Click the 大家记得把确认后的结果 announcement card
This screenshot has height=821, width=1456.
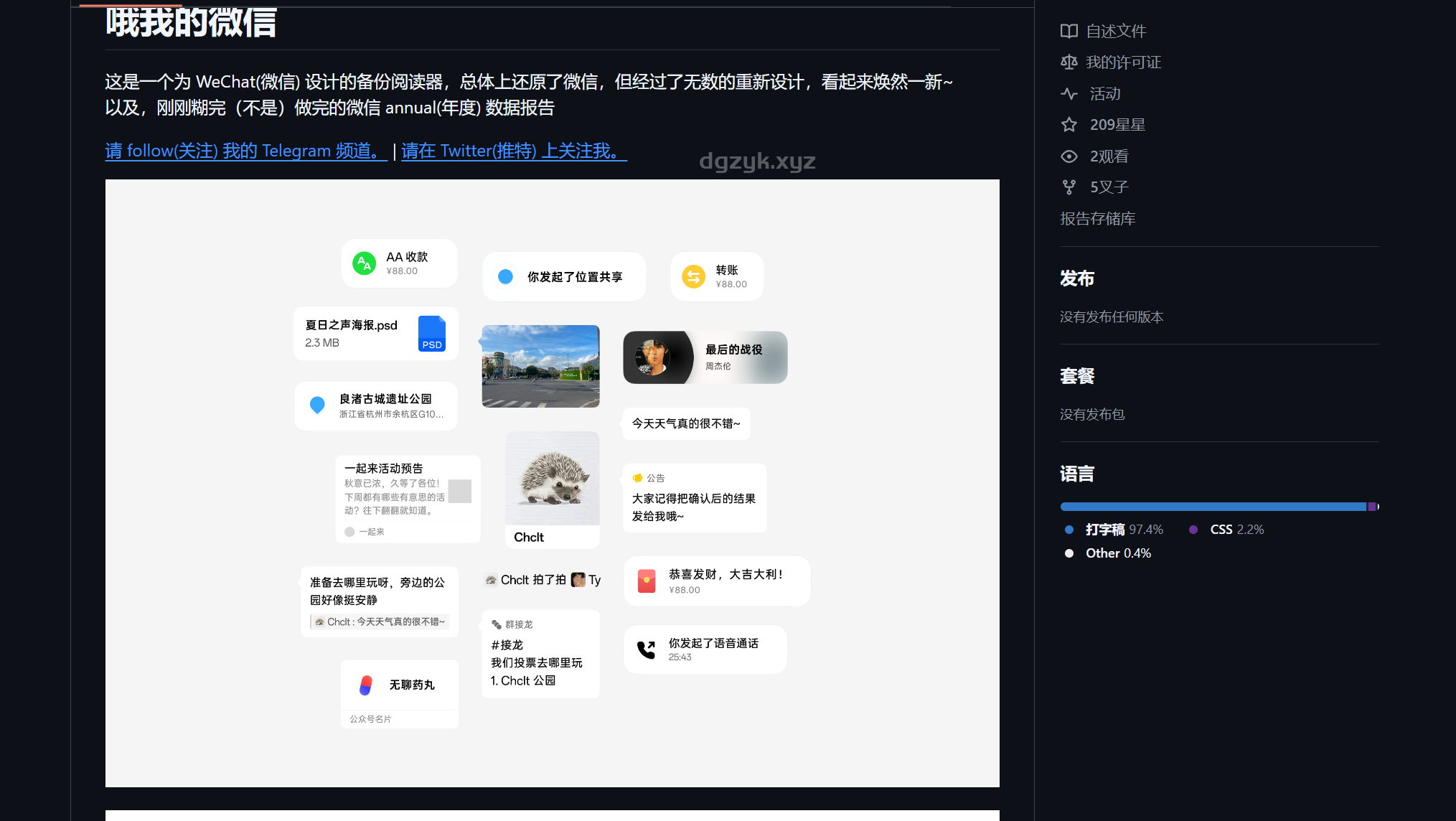pos(695,498)
